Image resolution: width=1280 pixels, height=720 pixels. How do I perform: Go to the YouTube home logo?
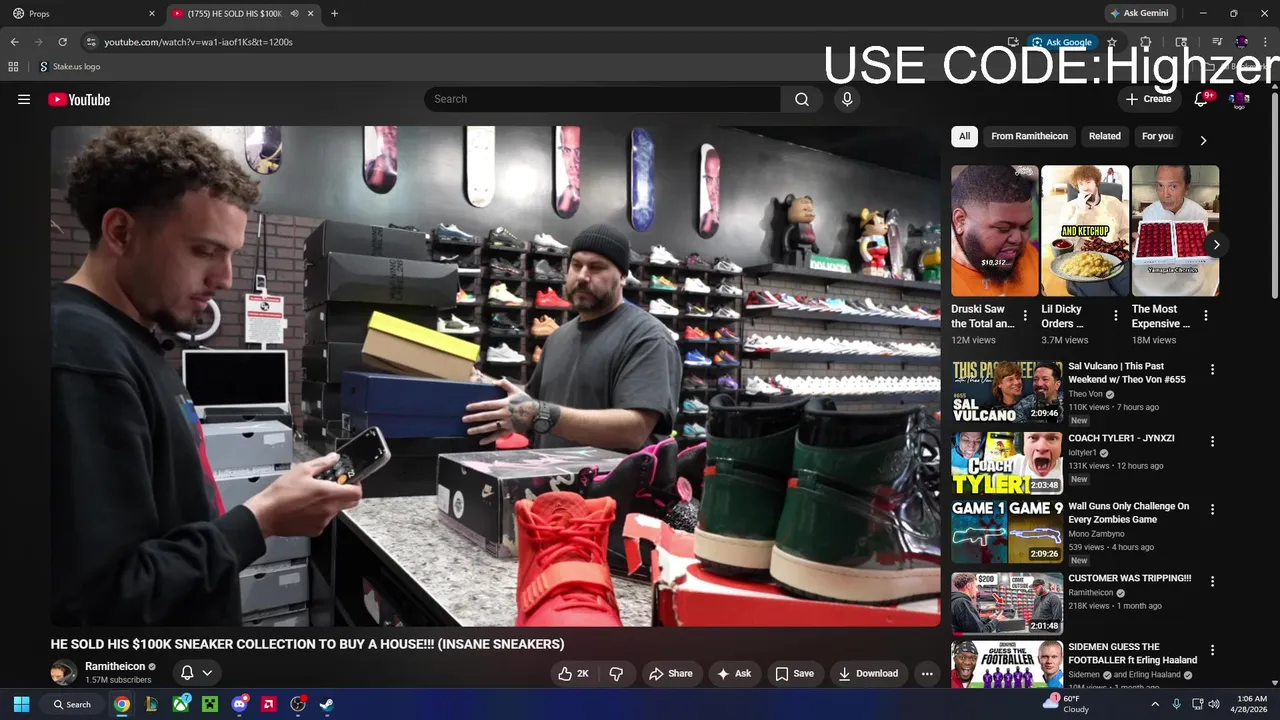[79, 99]
